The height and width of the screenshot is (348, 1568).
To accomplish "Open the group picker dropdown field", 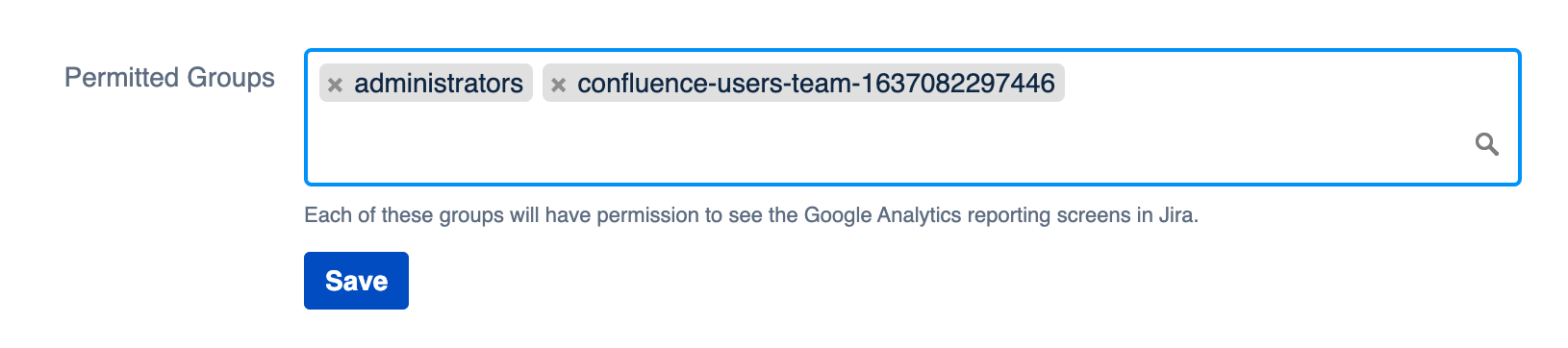I will coord(912,117).
